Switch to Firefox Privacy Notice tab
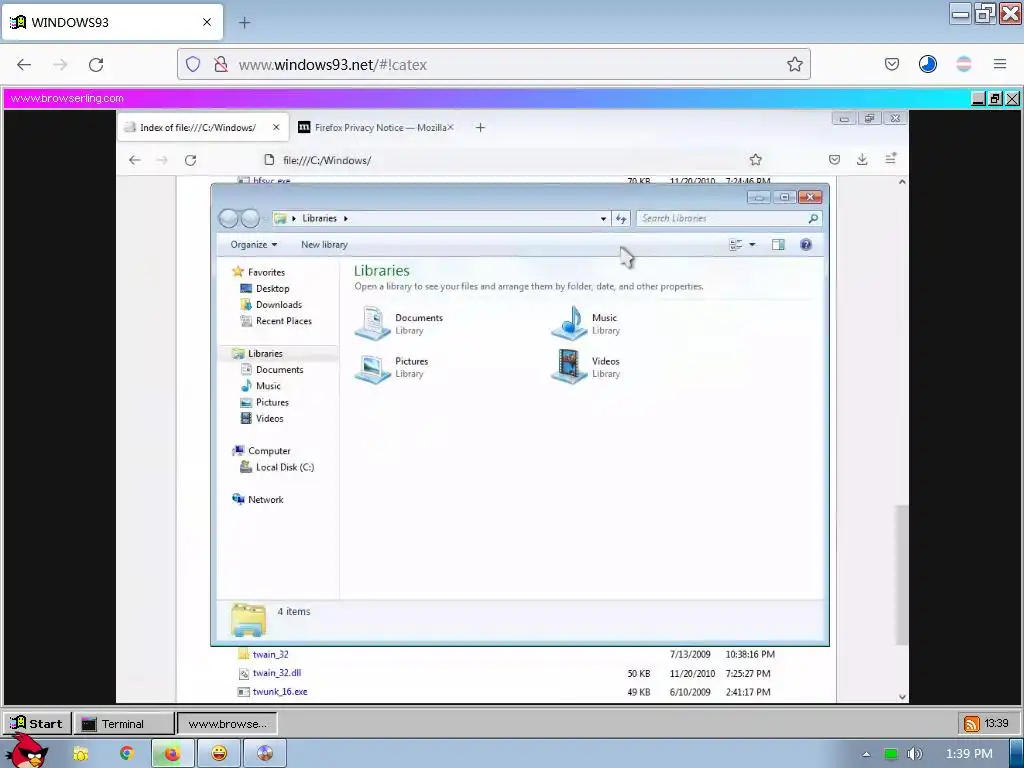The image size is (1024, 768). pos(376,127)
